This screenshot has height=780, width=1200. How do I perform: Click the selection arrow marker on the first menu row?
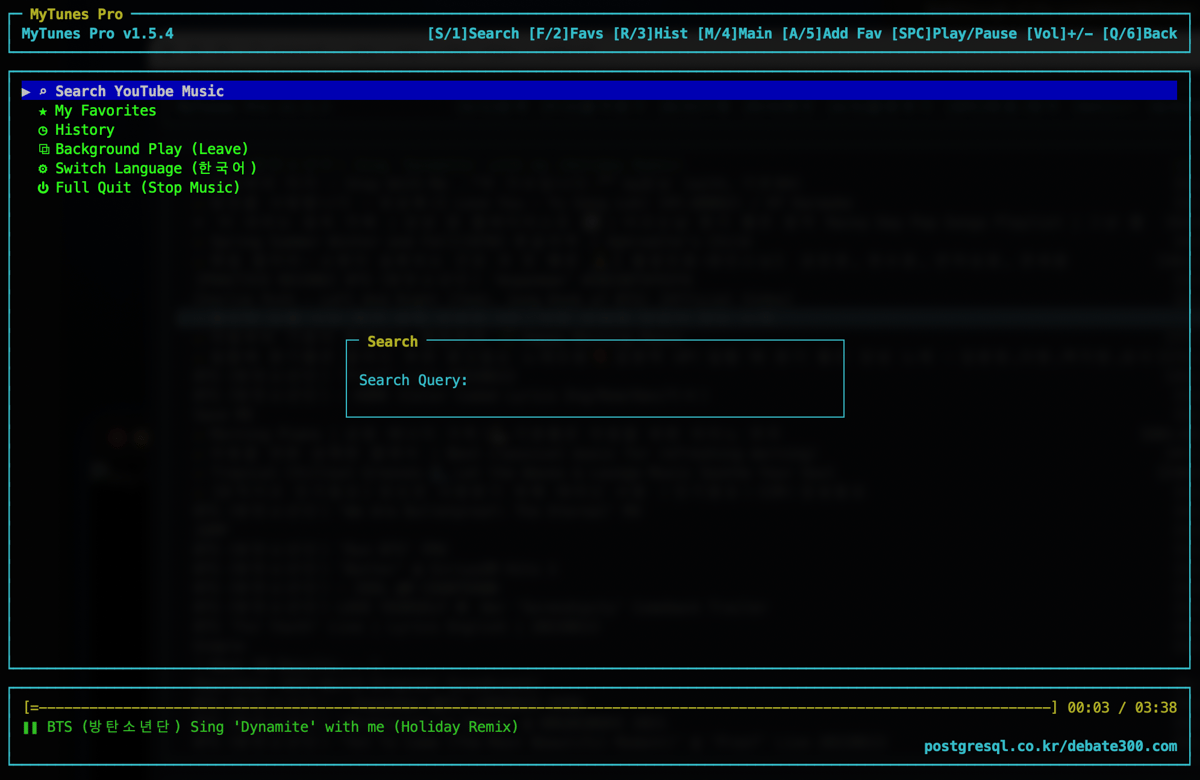(x=26, y=91)
